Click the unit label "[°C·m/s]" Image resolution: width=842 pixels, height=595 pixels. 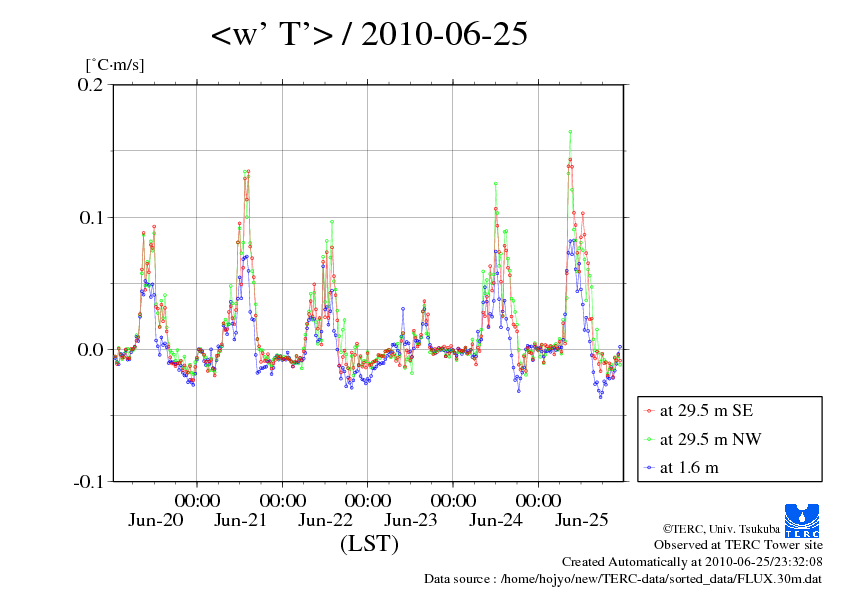(115, 65)
